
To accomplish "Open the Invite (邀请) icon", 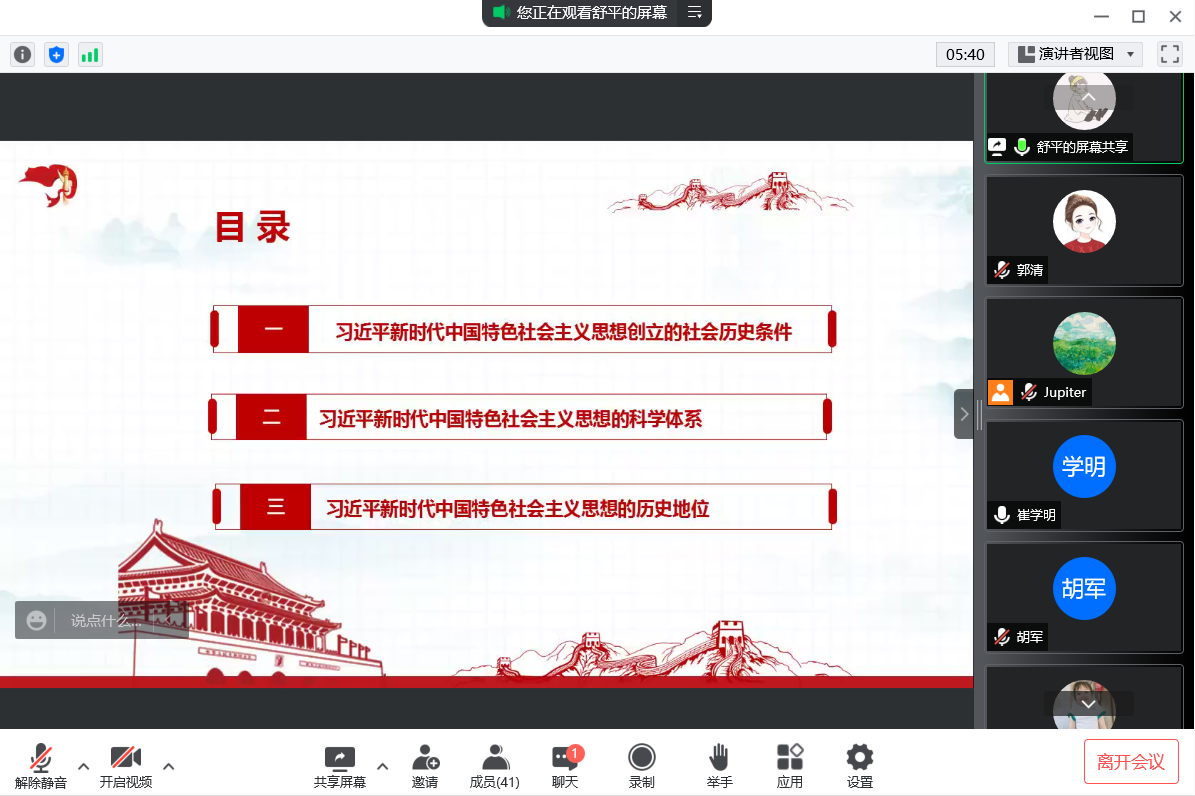I will (x=425, y=766).
